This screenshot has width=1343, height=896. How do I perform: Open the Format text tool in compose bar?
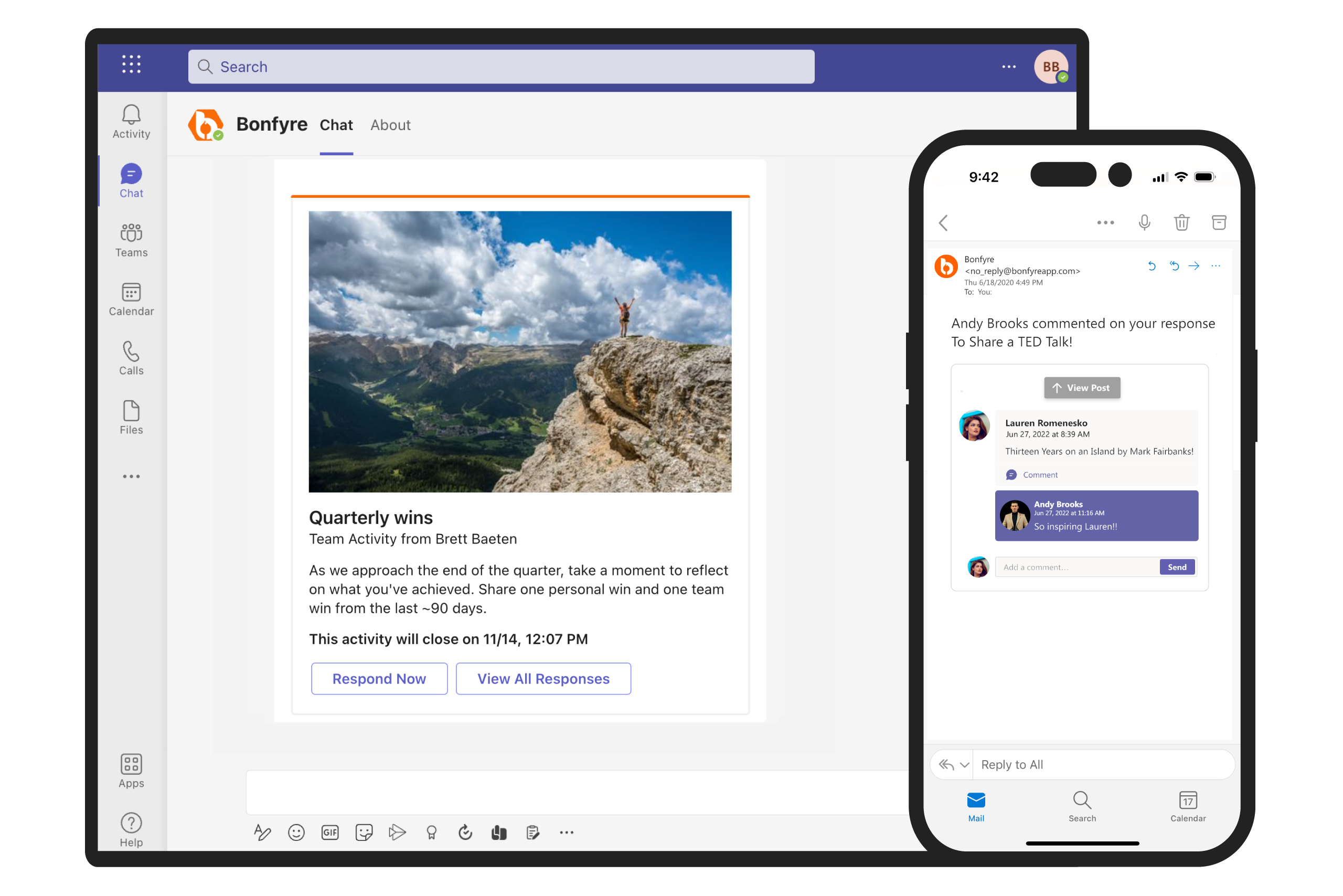coord(262,832)
